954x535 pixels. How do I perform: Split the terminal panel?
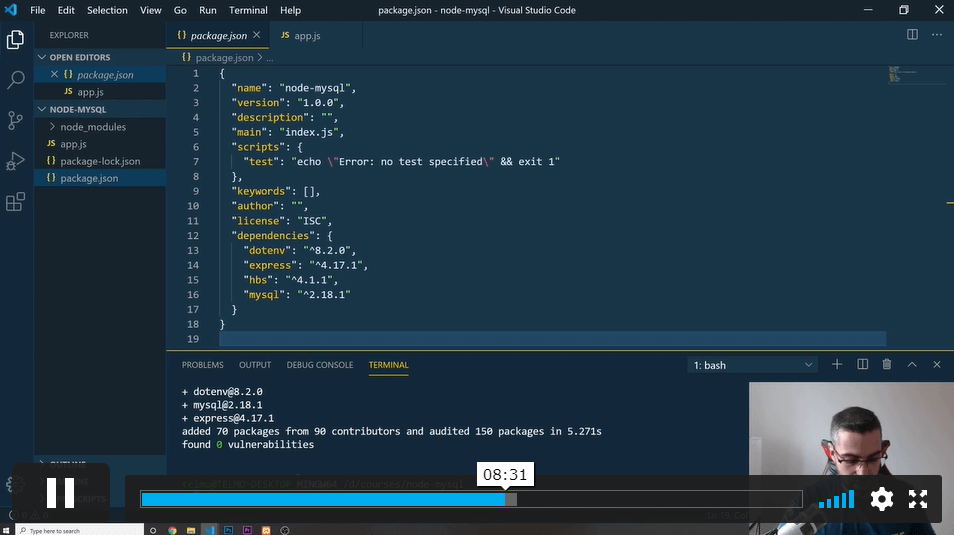(862, 365)
